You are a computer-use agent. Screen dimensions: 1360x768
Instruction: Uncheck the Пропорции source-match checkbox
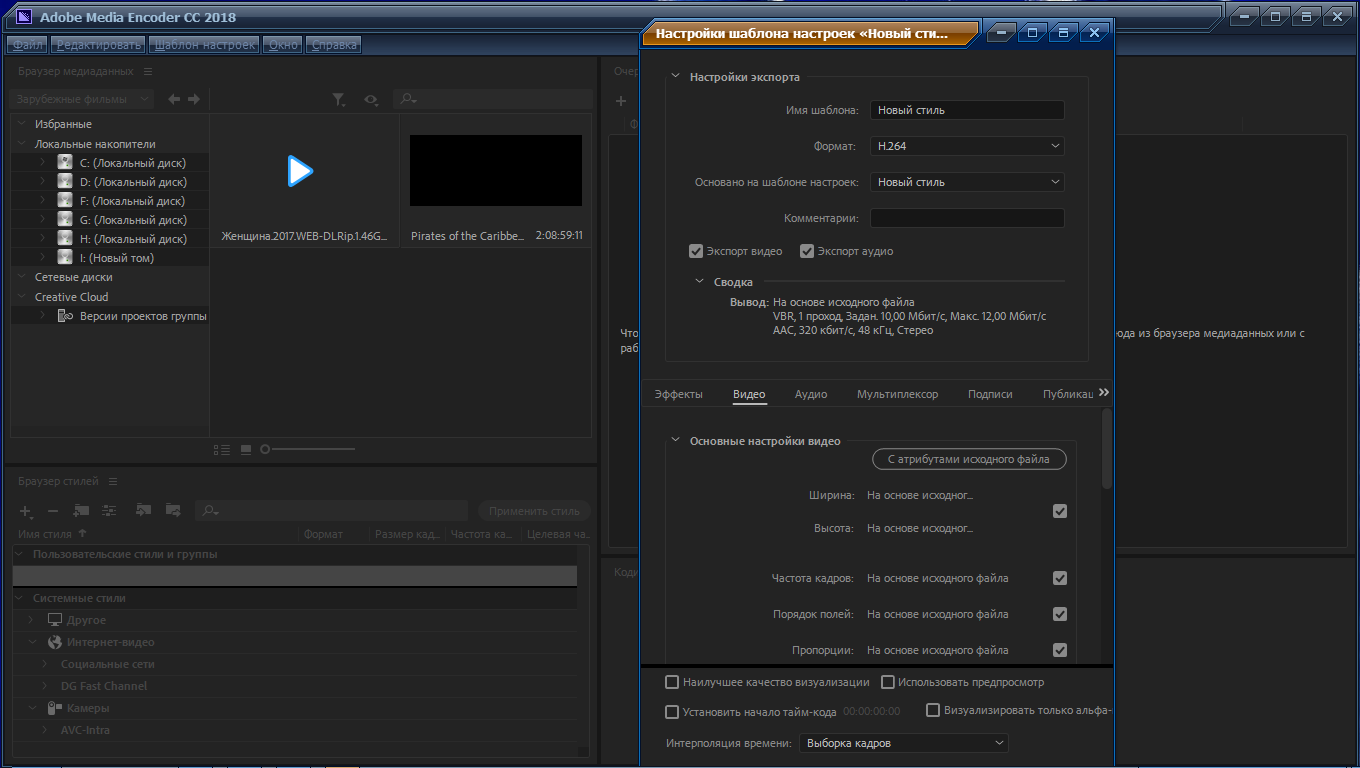pos(1060,650)
